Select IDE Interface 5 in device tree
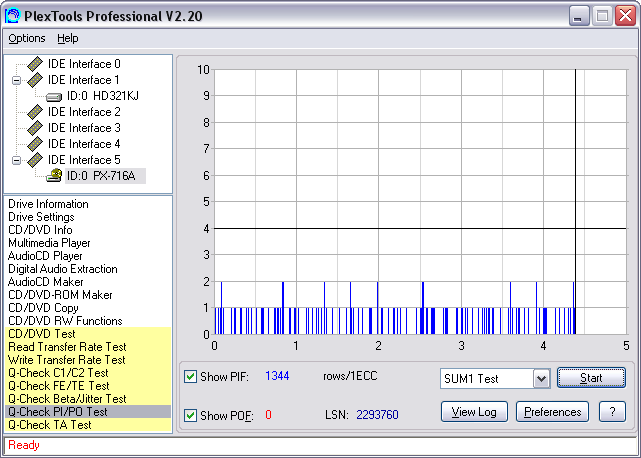Viewport: 641px width, 458px height. coord(84,159)
